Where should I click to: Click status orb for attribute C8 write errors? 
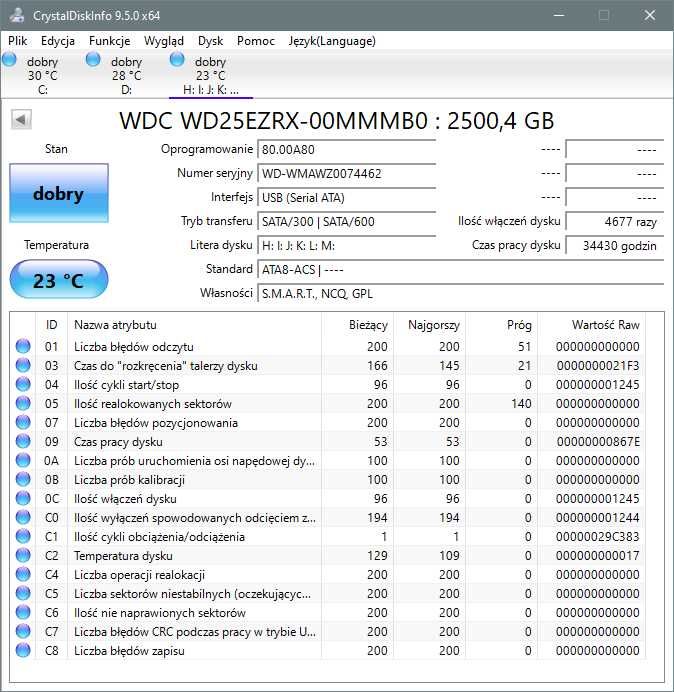[x=23, y=650]
